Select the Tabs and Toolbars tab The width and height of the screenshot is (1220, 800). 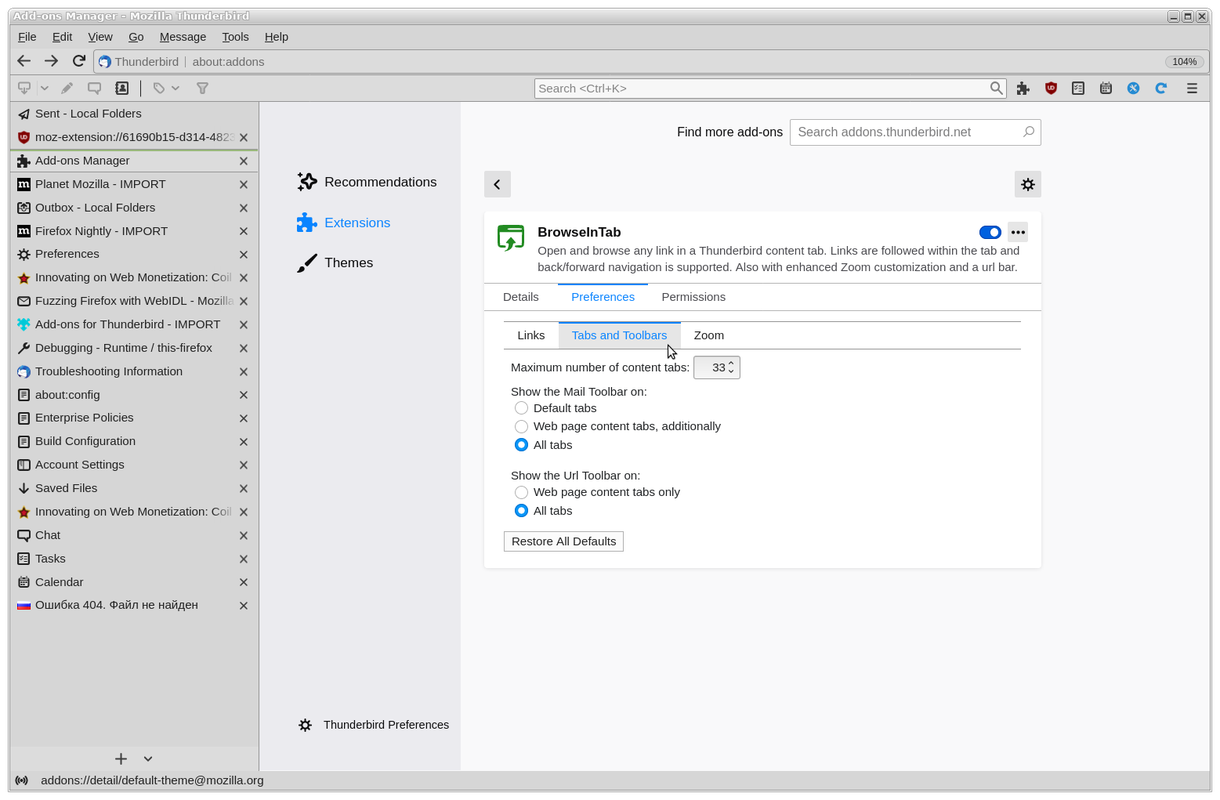[619, 335]
